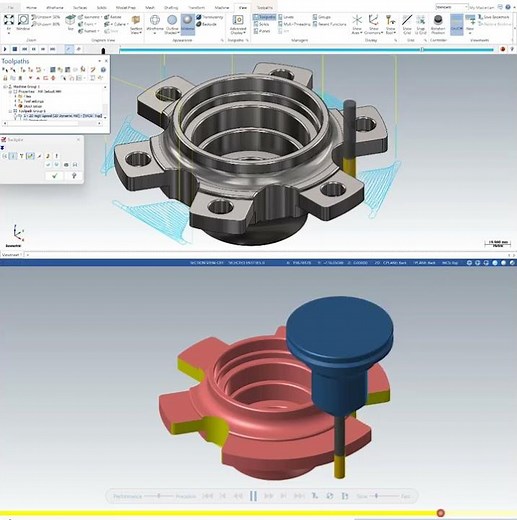Click Save Bookmark in Viewsheets
This screenshot has height=520, width=517.
tap(494, 17)
